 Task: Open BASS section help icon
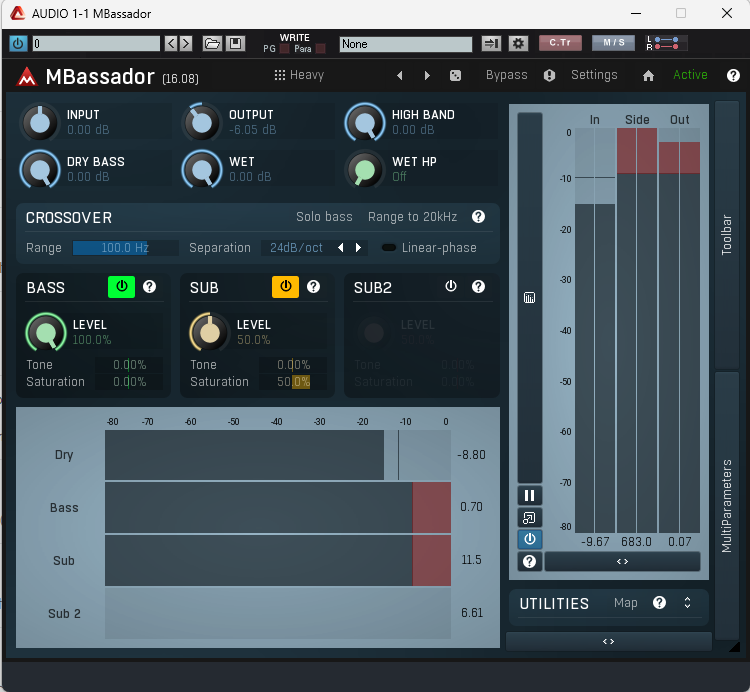(x=150, y=286)
